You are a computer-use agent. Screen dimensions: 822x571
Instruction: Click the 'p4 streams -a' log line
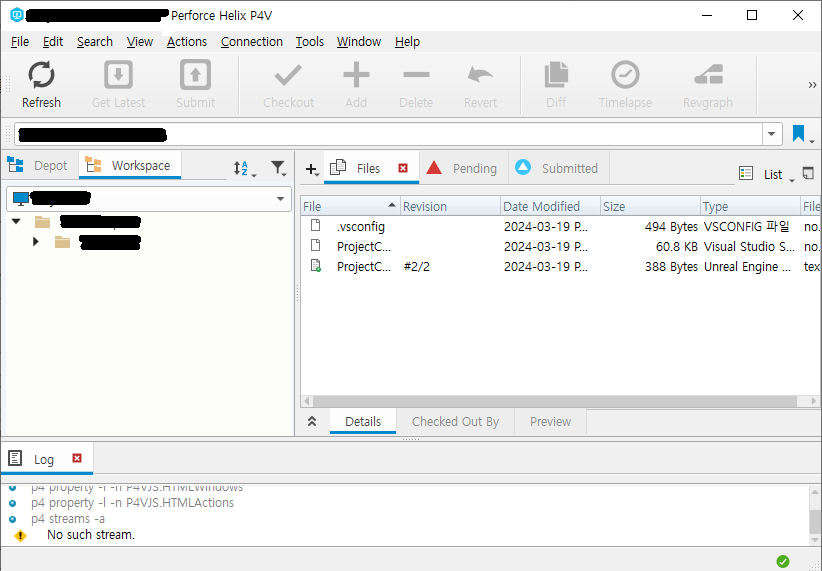(x=68, y=519)
